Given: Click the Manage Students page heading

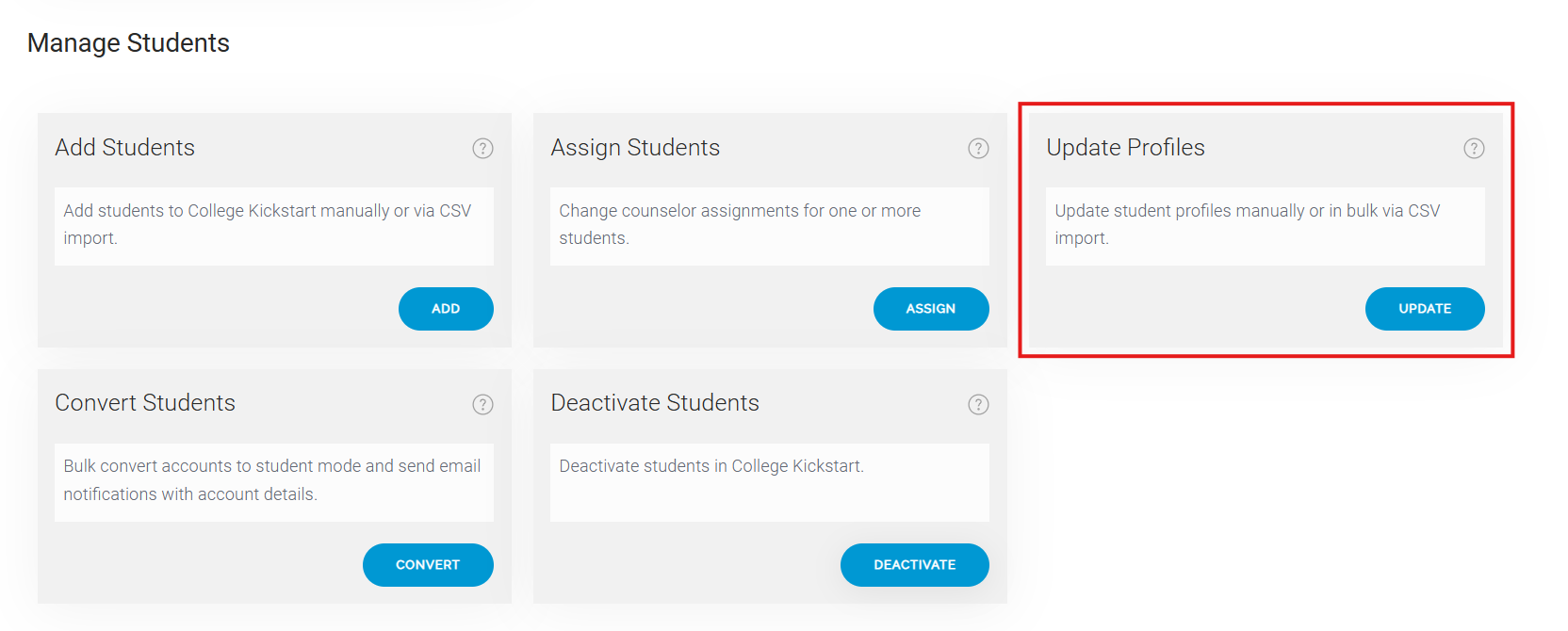Looking at the screenshot, I should [x=128, y=43].
